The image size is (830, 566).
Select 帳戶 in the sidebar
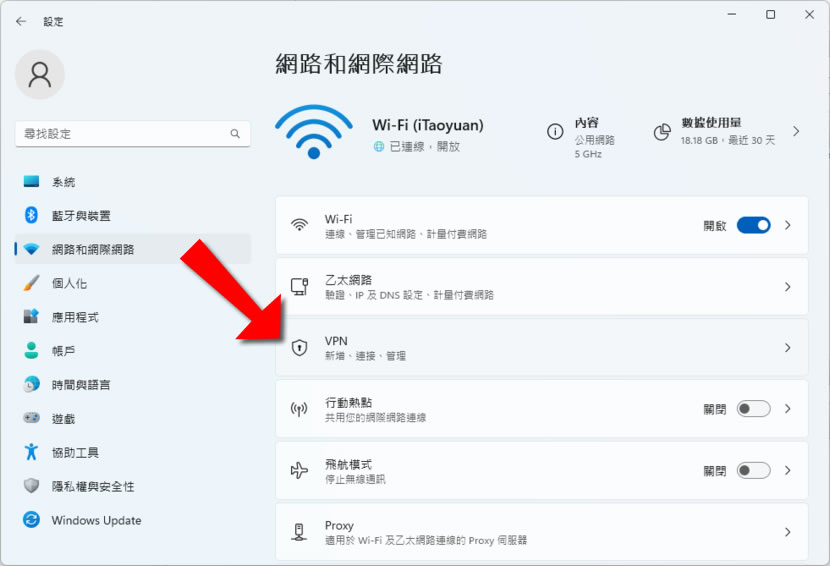[x=132, y=351]
